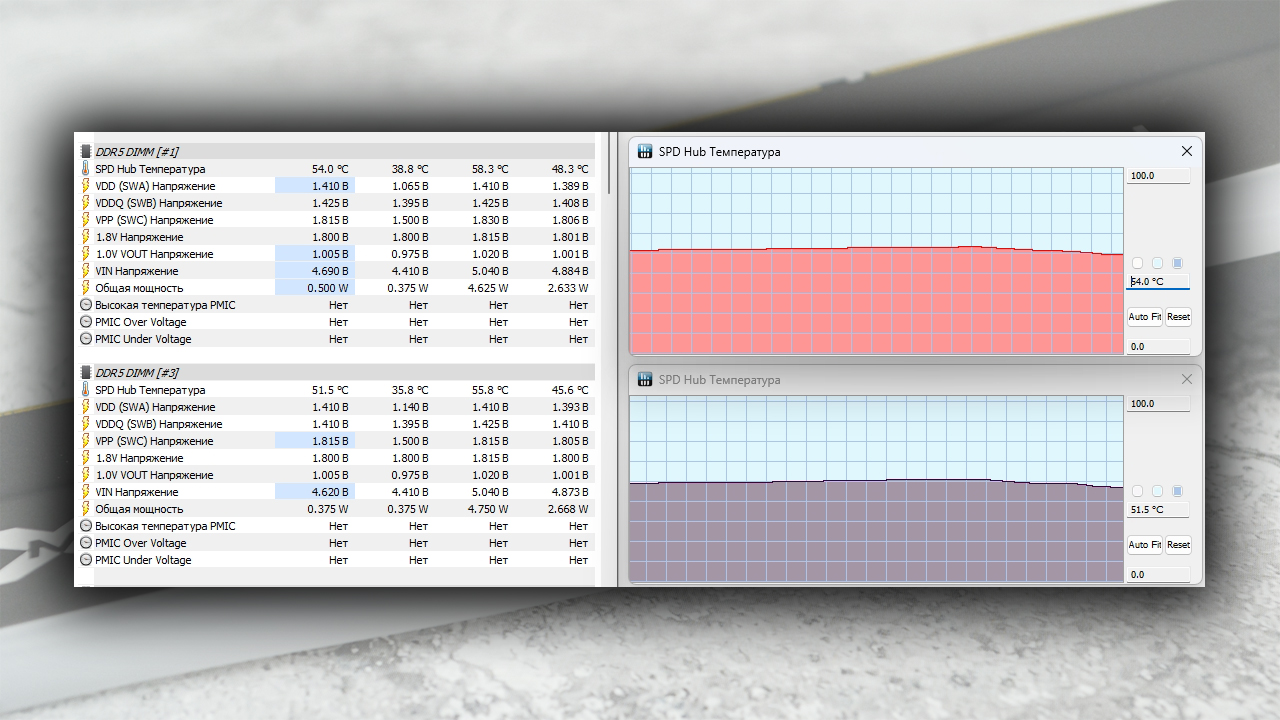Click the 1.0V VOUT bolt icon under DIMM [#3]
The image size is (1280, 720).
point(85,475)
